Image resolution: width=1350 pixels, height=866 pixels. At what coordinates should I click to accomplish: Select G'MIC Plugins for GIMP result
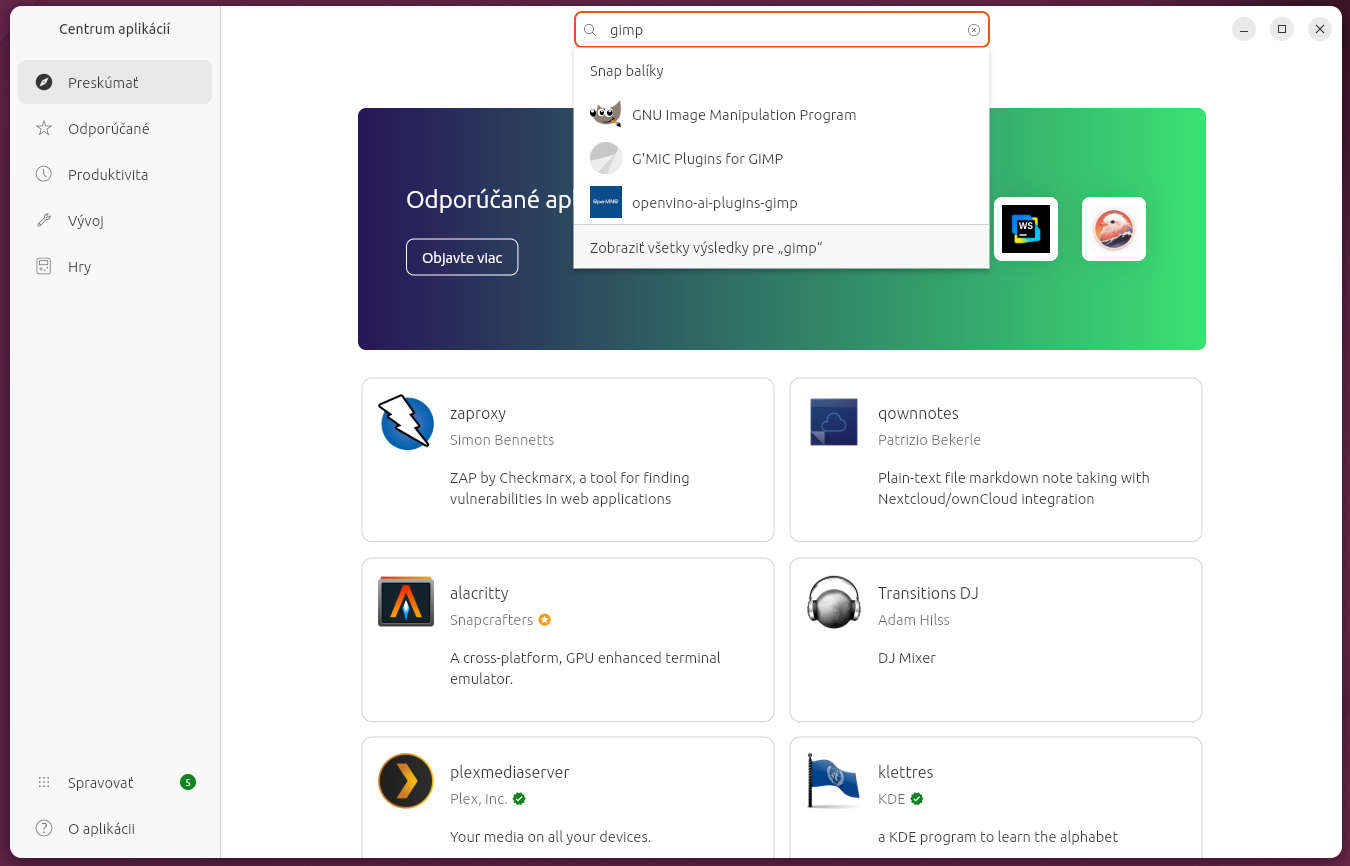[781, 159]
